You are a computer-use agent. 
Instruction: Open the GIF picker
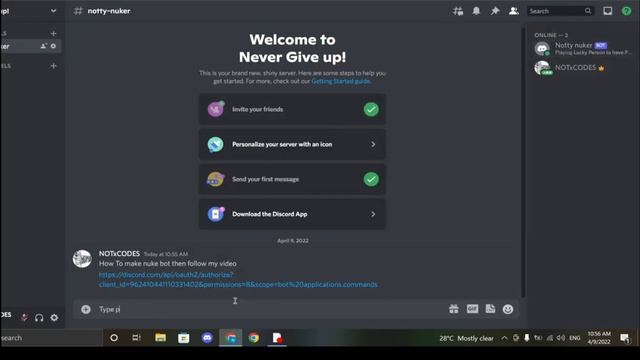pos(472,309)
